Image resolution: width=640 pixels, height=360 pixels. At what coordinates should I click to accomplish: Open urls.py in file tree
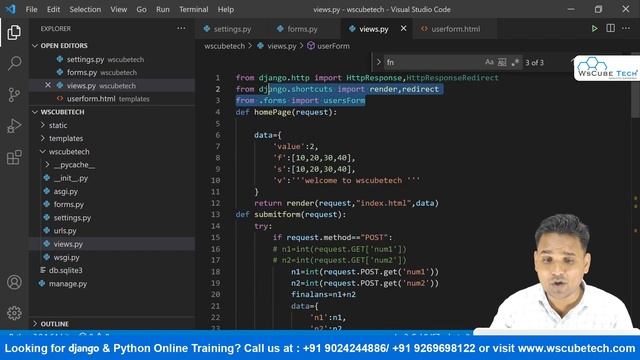pos(65,231)
